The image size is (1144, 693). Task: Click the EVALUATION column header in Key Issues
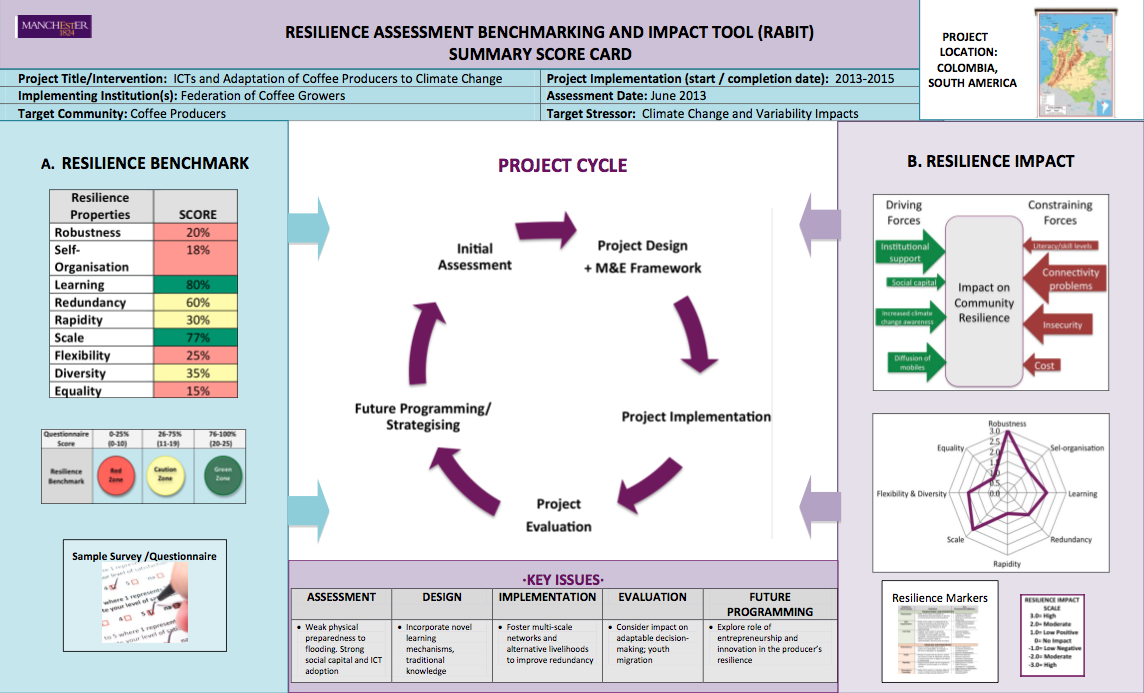pos(652,597)
